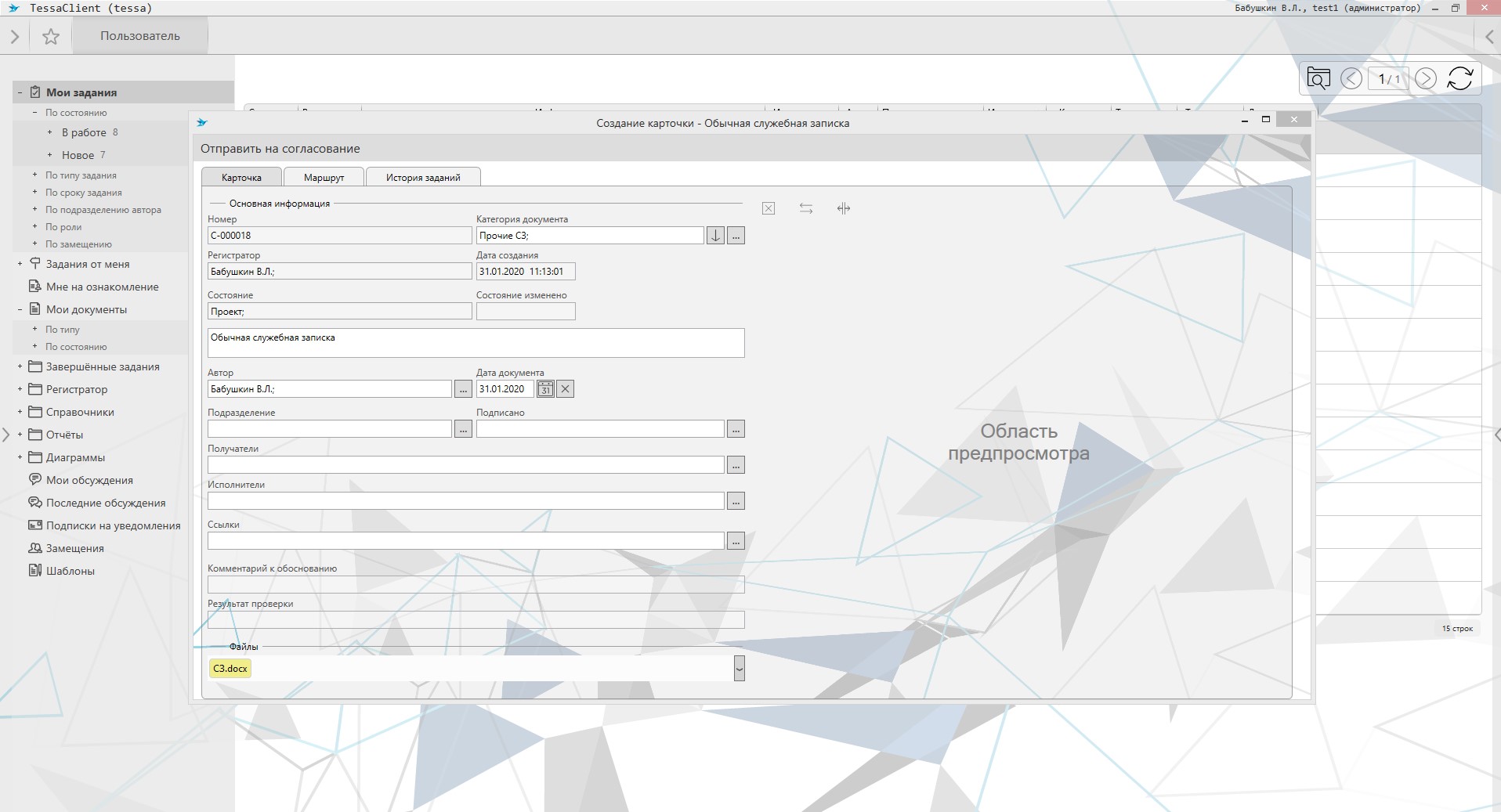This screenshot has width=1501, height=812.
Task: Click Отправить на согласование
Action: coord(280,149)
